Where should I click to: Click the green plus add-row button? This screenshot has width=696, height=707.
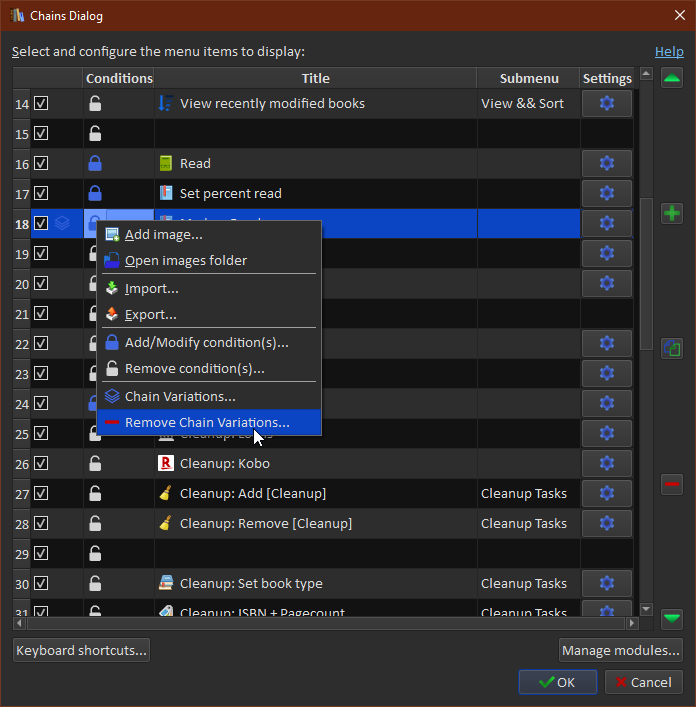click(x=672, y=213)
